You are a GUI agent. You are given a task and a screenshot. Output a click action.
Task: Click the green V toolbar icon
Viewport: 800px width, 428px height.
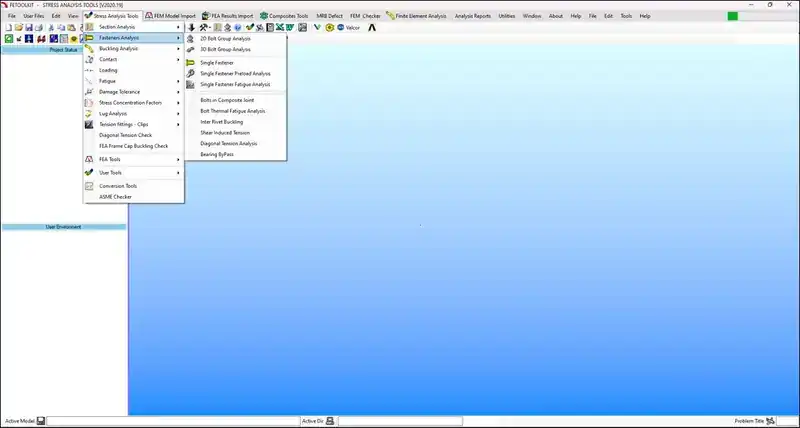click(x=317, y=27)
